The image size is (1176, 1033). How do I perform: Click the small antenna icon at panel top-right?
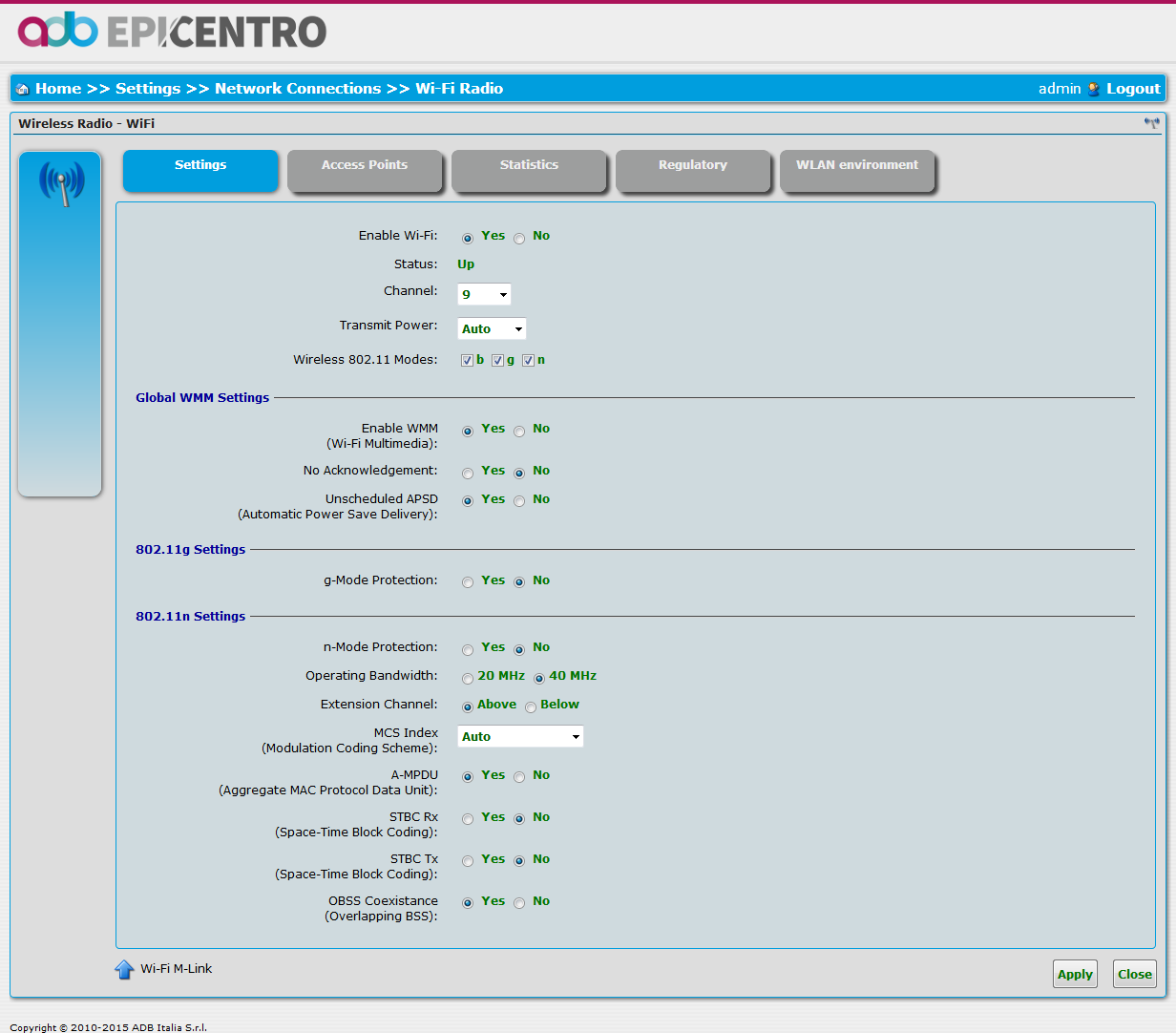point(1152,123)
